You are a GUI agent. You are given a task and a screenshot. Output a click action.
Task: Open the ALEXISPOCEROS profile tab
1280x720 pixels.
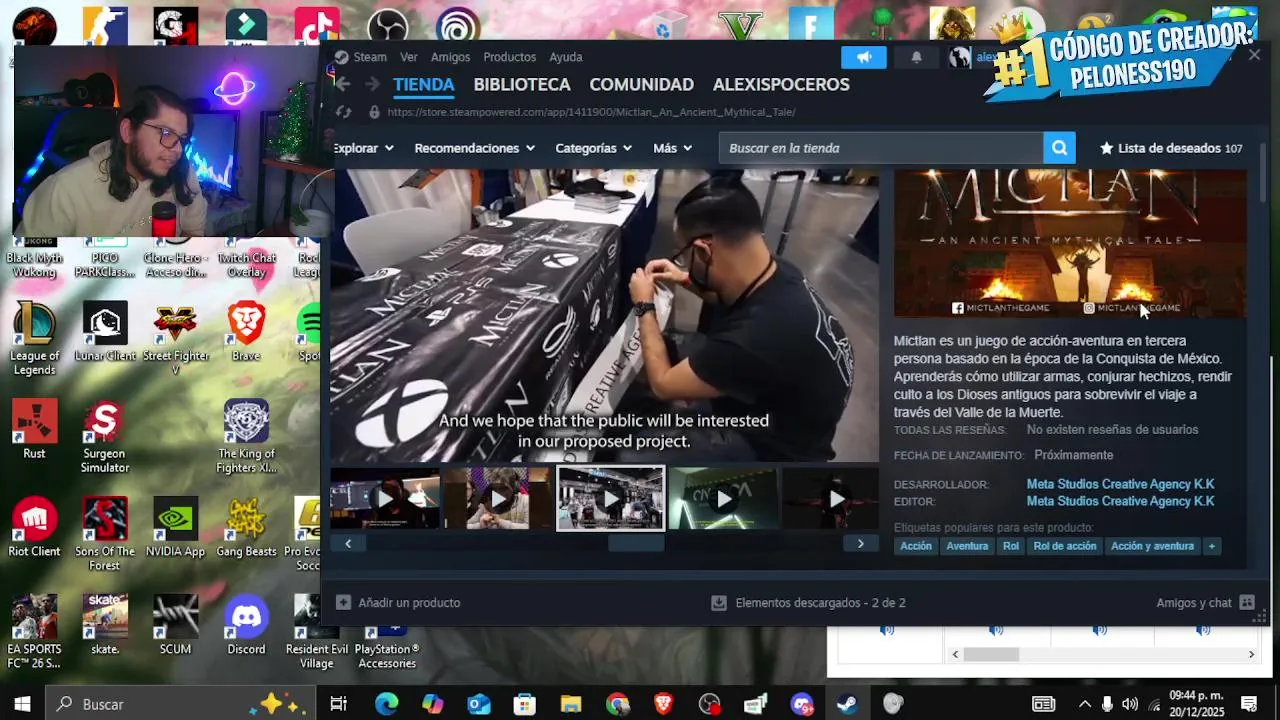point(781,85)
